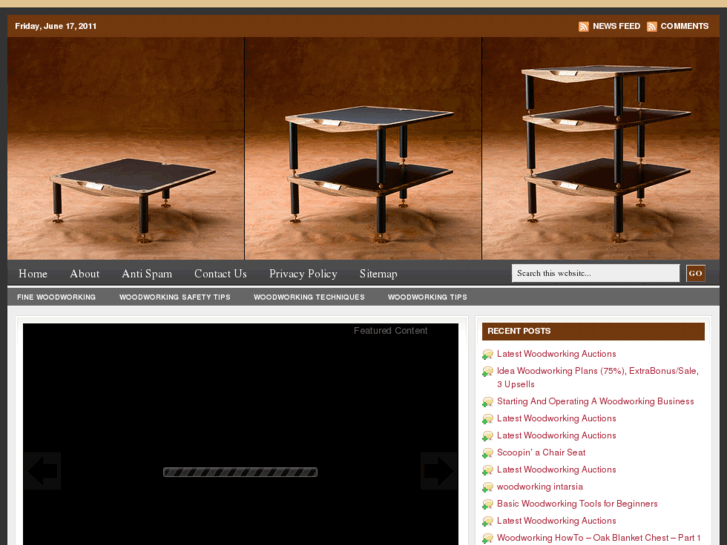The width and height of the screenshot is (727, 545).
Task: Open the Anti Spam page
Action: click(x=147, y=274)
